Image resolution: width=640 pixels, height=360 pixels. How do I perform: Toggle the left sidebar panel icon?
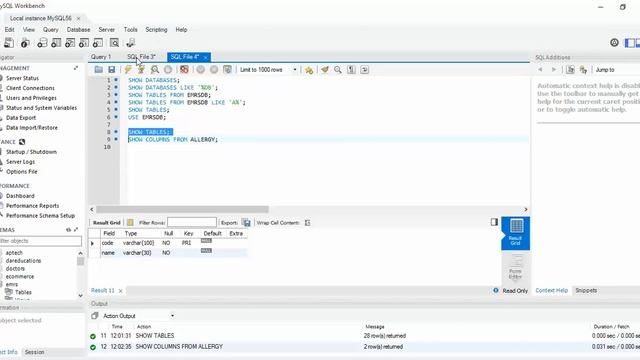point(630,43)
